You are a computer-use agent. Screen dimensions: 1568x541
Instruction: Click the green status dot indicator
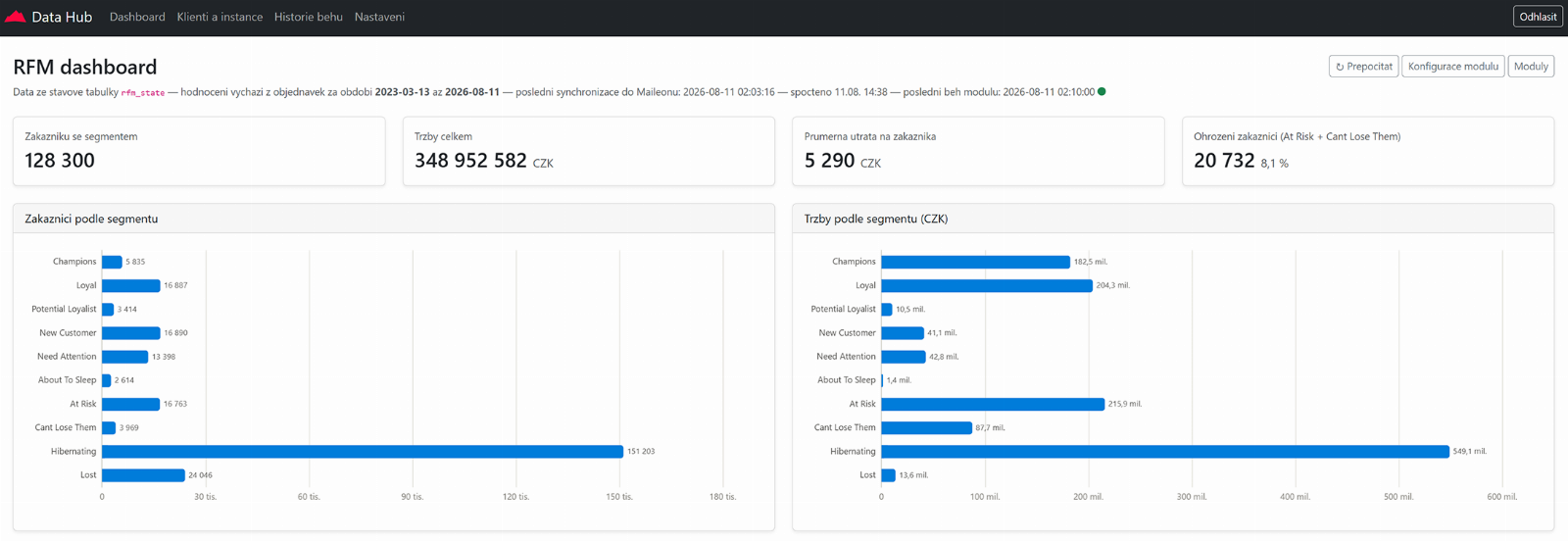pyautogui.click(x=1102, y=92)
